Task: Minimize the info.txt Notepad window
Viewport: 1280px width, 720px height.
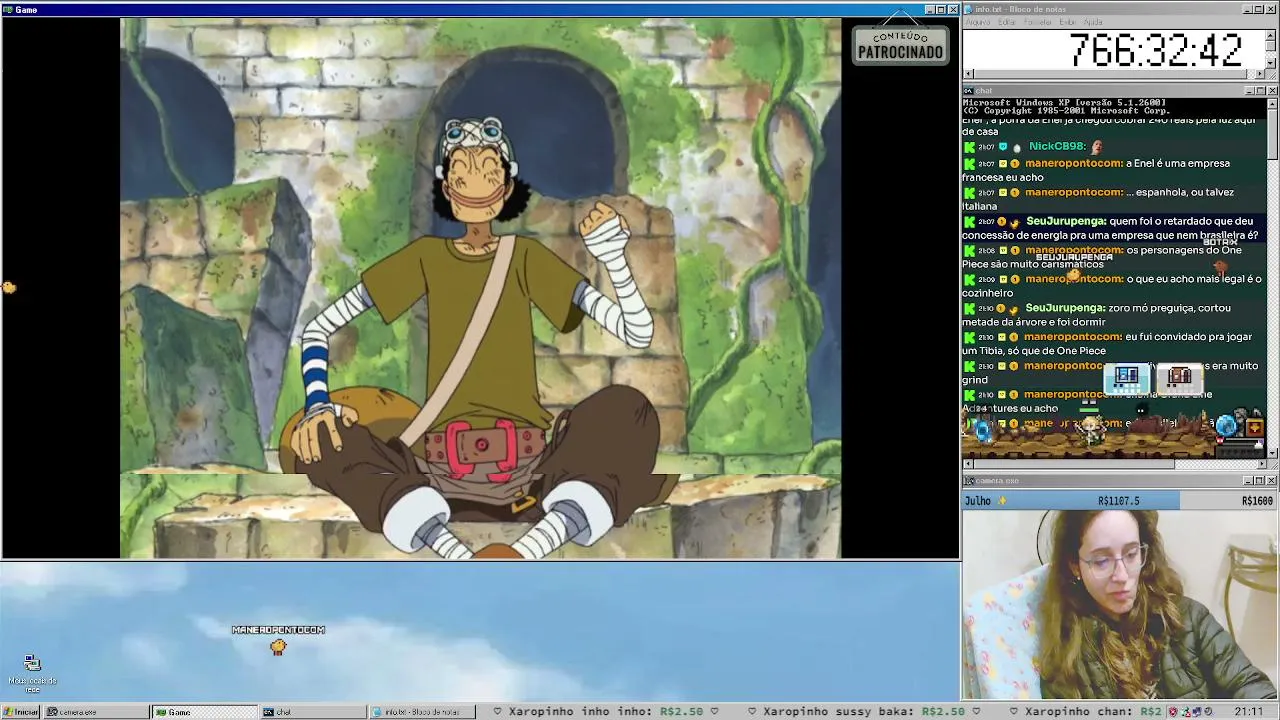Action: point(1248,9)
